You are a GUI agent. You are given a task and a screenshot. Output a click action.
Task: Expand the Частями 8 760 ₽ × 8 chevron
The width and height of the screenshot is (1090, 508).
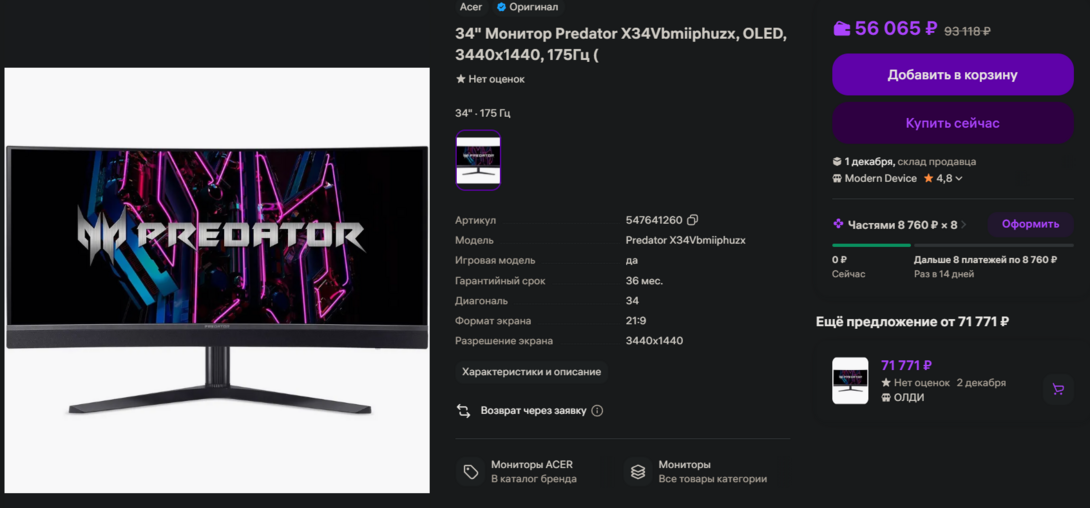pyautogui.click(x=964, y=224)
